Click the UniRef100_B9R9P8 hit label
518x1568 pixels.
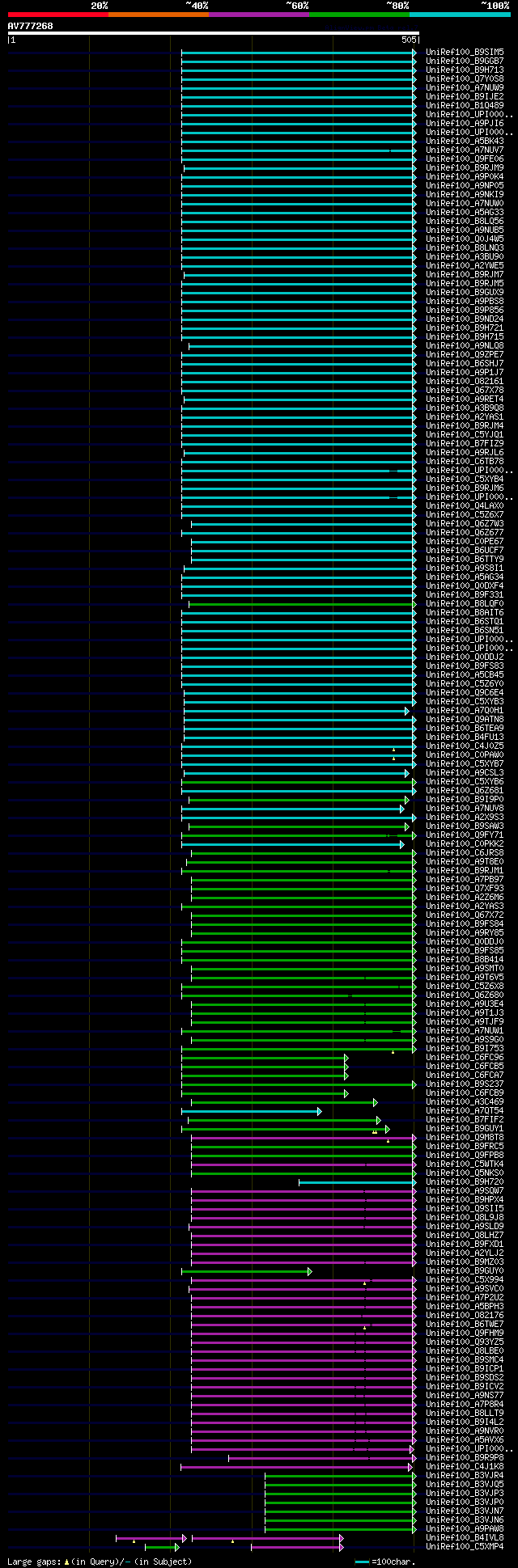(x=465, y=1457)
